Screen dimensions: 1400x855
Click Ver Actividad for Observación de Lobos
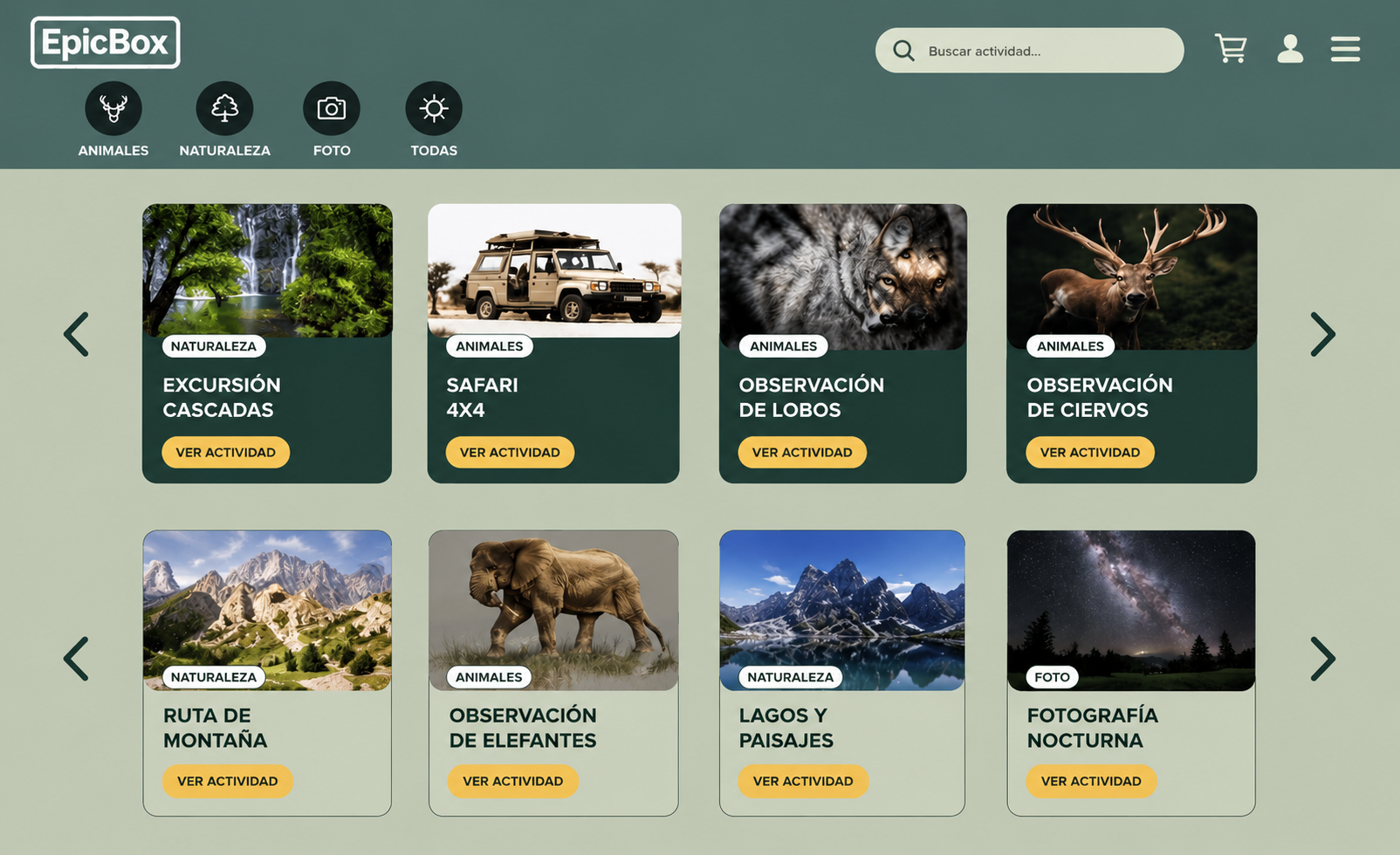pyautogui.click(x=802, y=452)
